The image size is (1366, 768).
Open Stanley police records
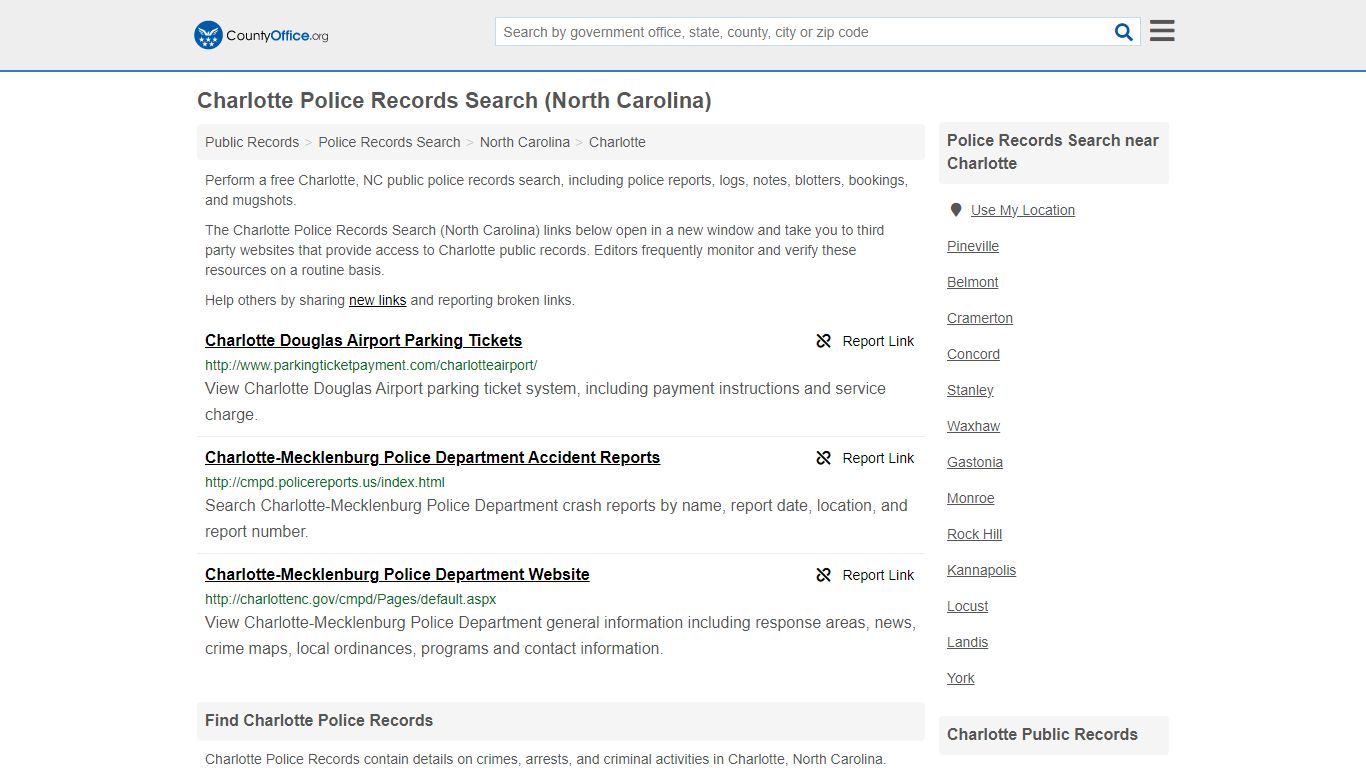tap(970, 390)
